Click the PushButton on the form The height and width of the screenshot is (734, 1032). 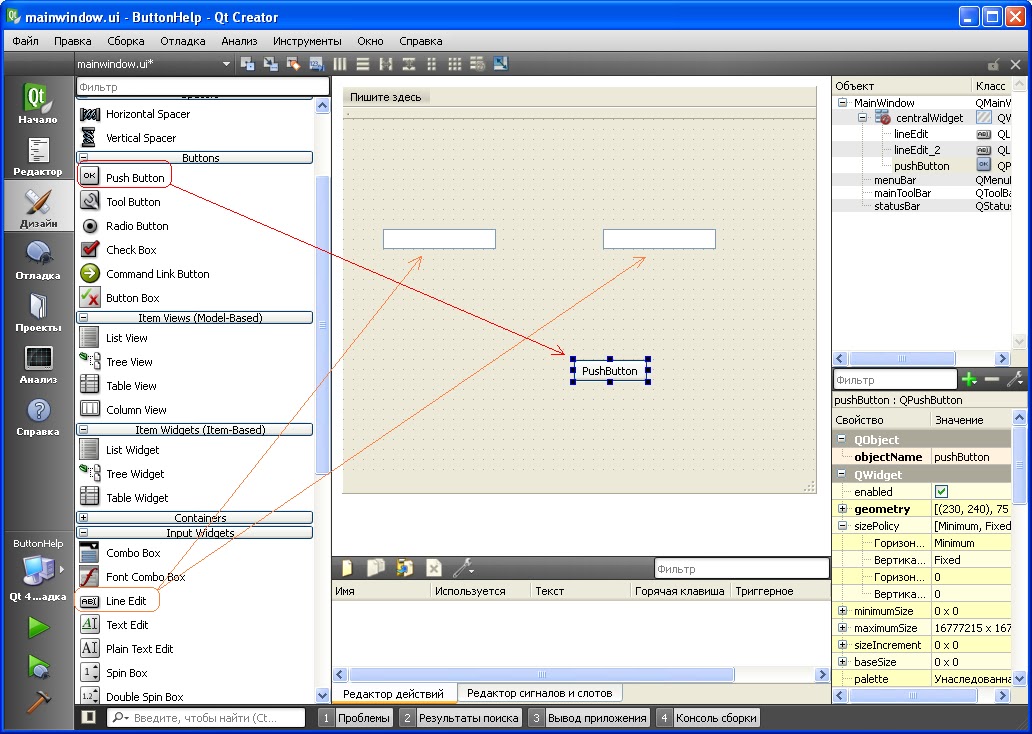[x=610, y=371]
